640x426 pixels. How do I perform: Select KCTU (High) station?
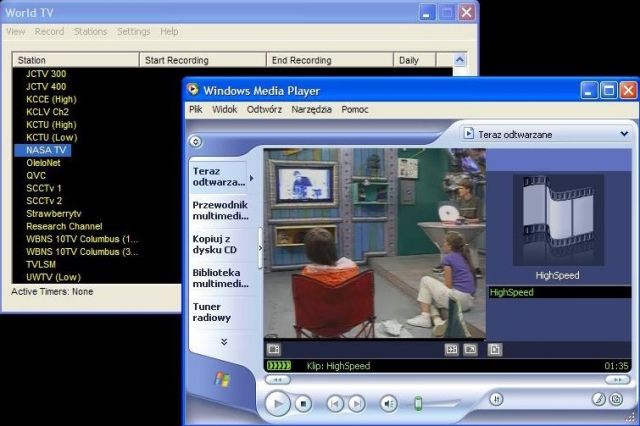point(51,124)
